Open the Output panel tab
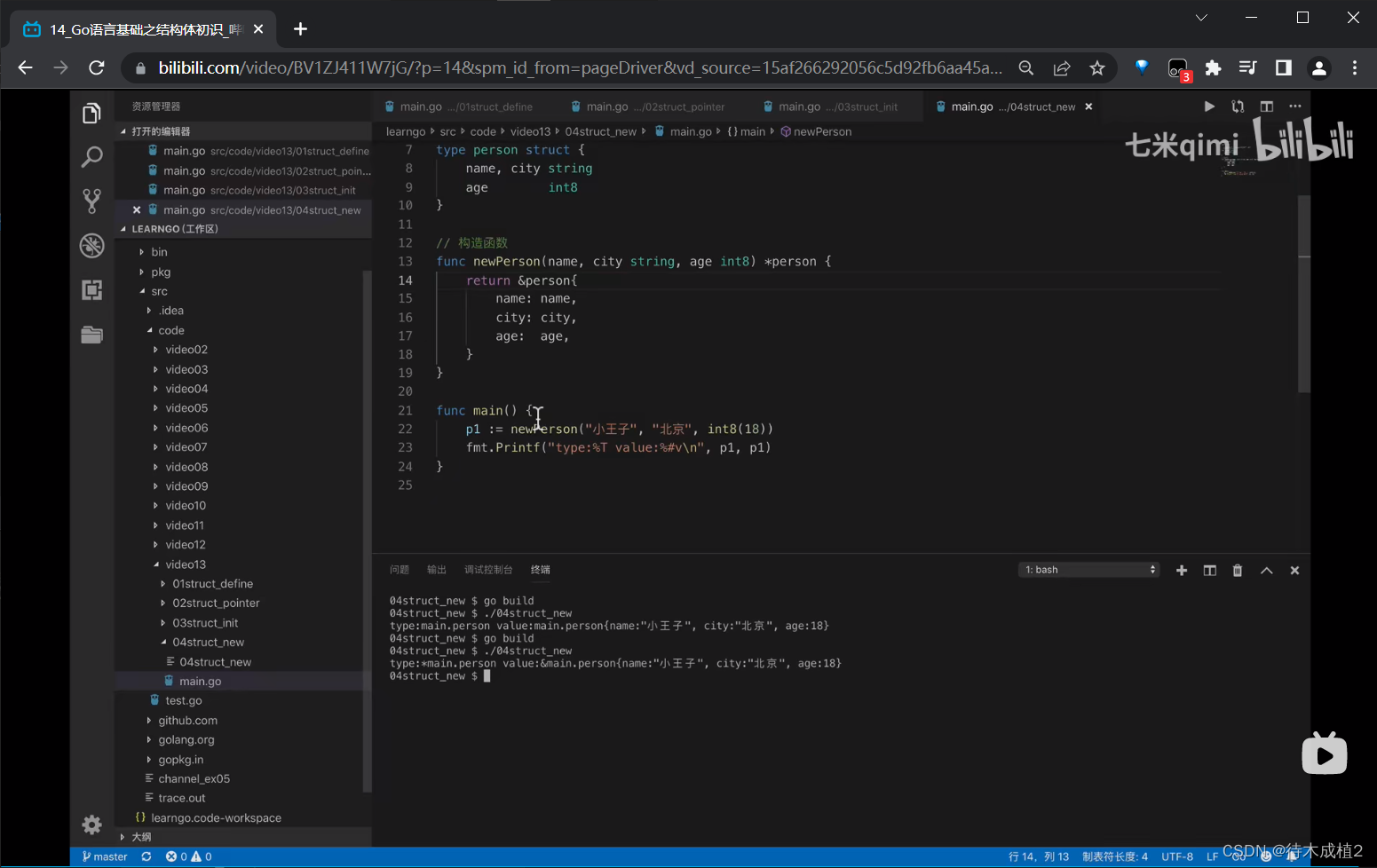Image resolution: width=1377 pixels, height=868 pixels. (437, 570)
